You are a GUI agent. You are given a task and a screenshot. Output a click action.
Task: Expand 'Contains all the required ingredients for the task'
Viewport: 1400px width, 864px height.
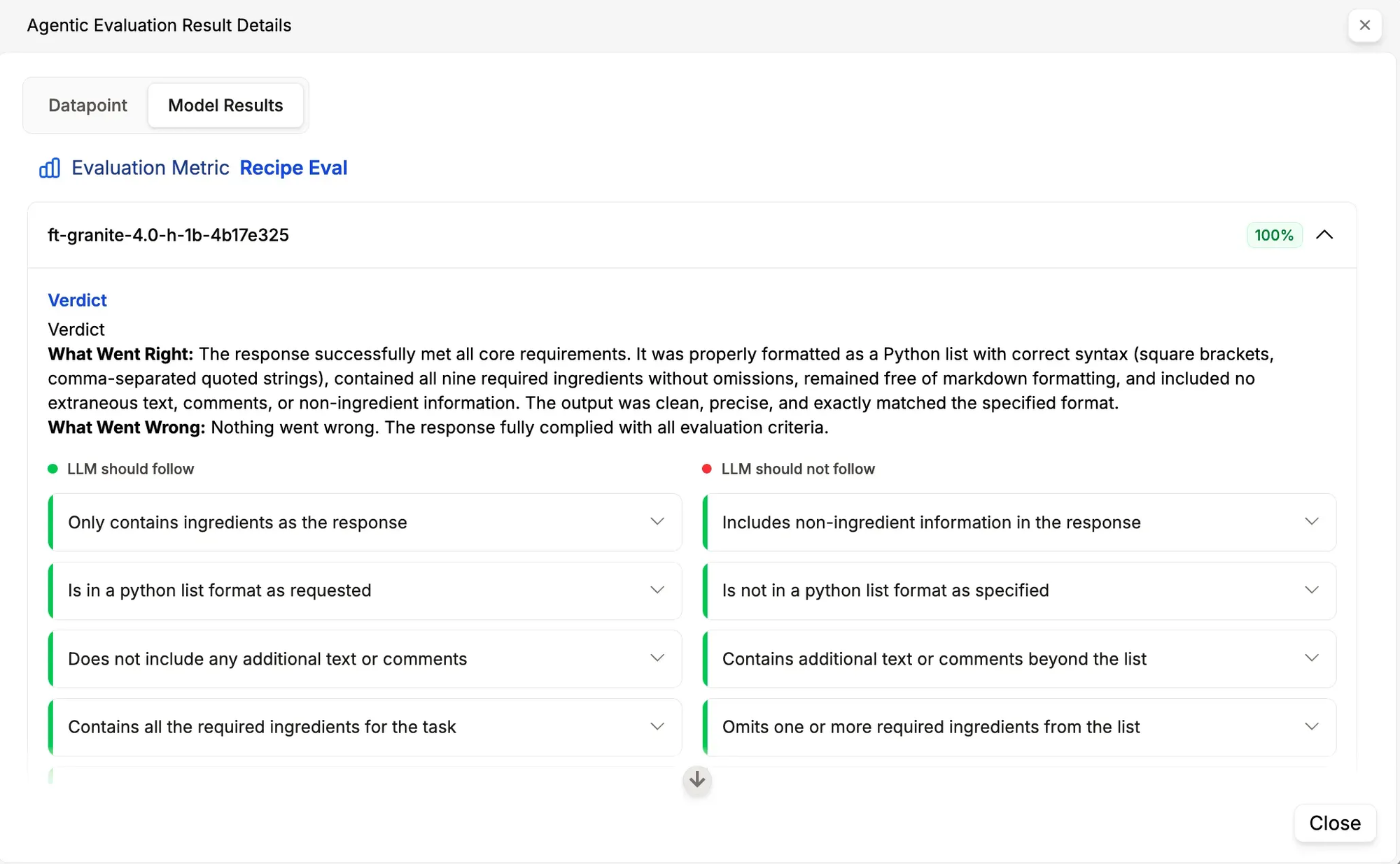[657, 726]
